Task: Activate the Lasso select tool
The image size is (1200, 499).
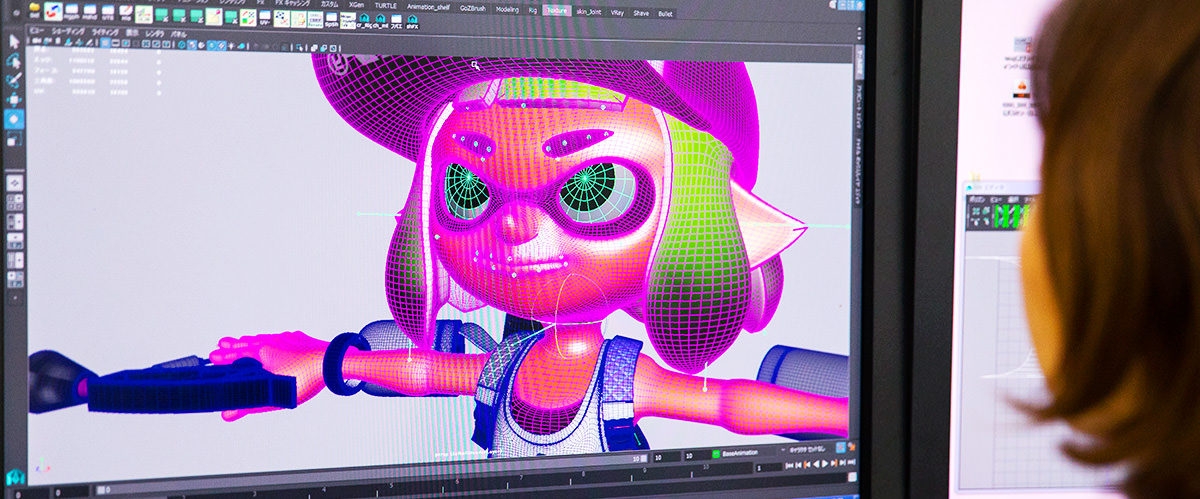Action: coord(14,62)
